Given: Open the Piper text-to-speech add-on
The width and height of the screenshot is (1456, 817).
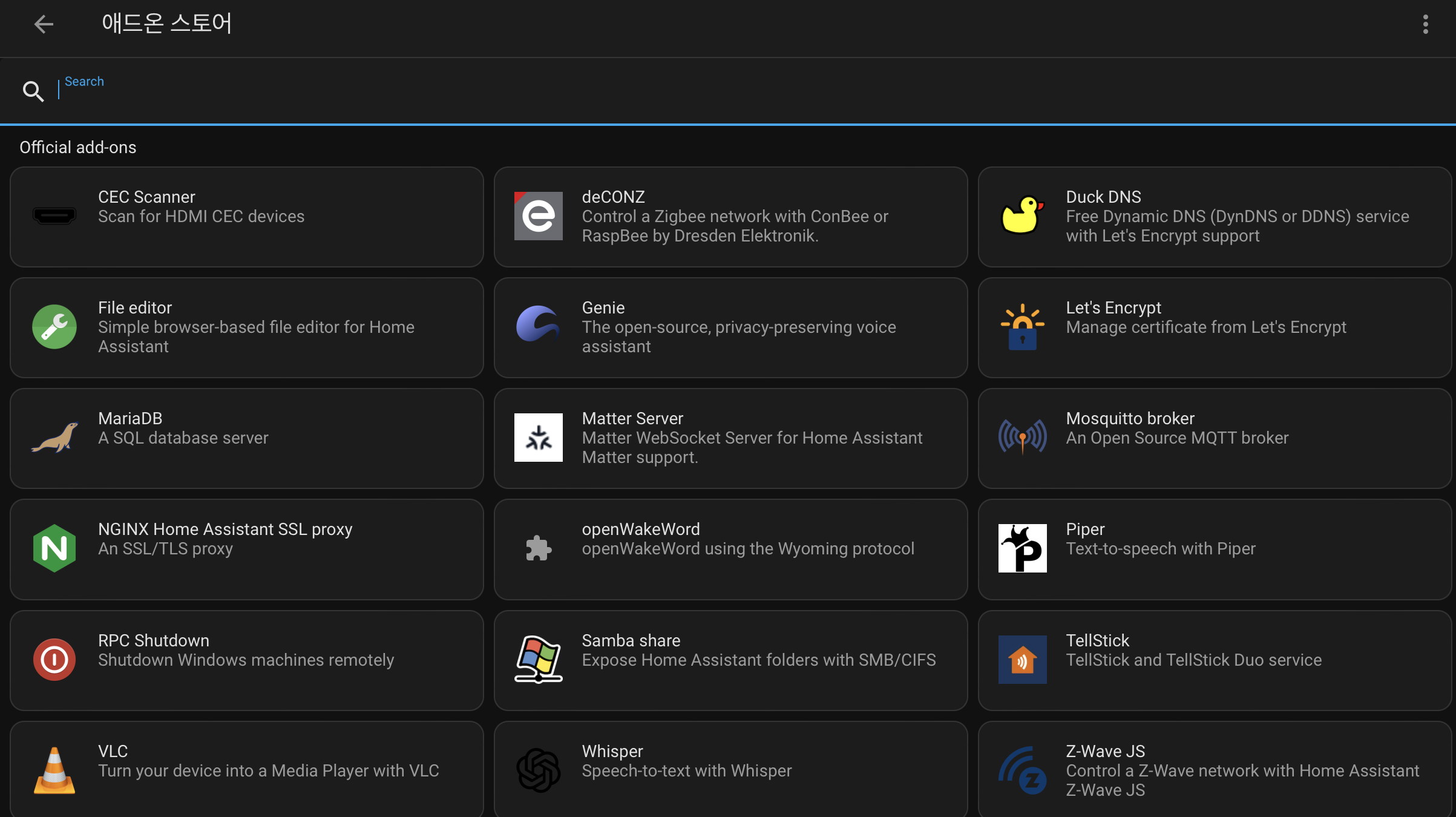Looking at the screenshot, I should point(1215,549).
